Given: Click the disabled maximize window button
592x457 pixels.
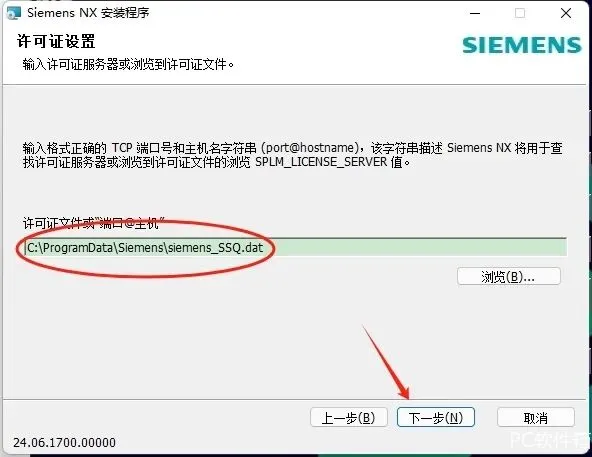Looking at the screenshot, I should (520, 13).
